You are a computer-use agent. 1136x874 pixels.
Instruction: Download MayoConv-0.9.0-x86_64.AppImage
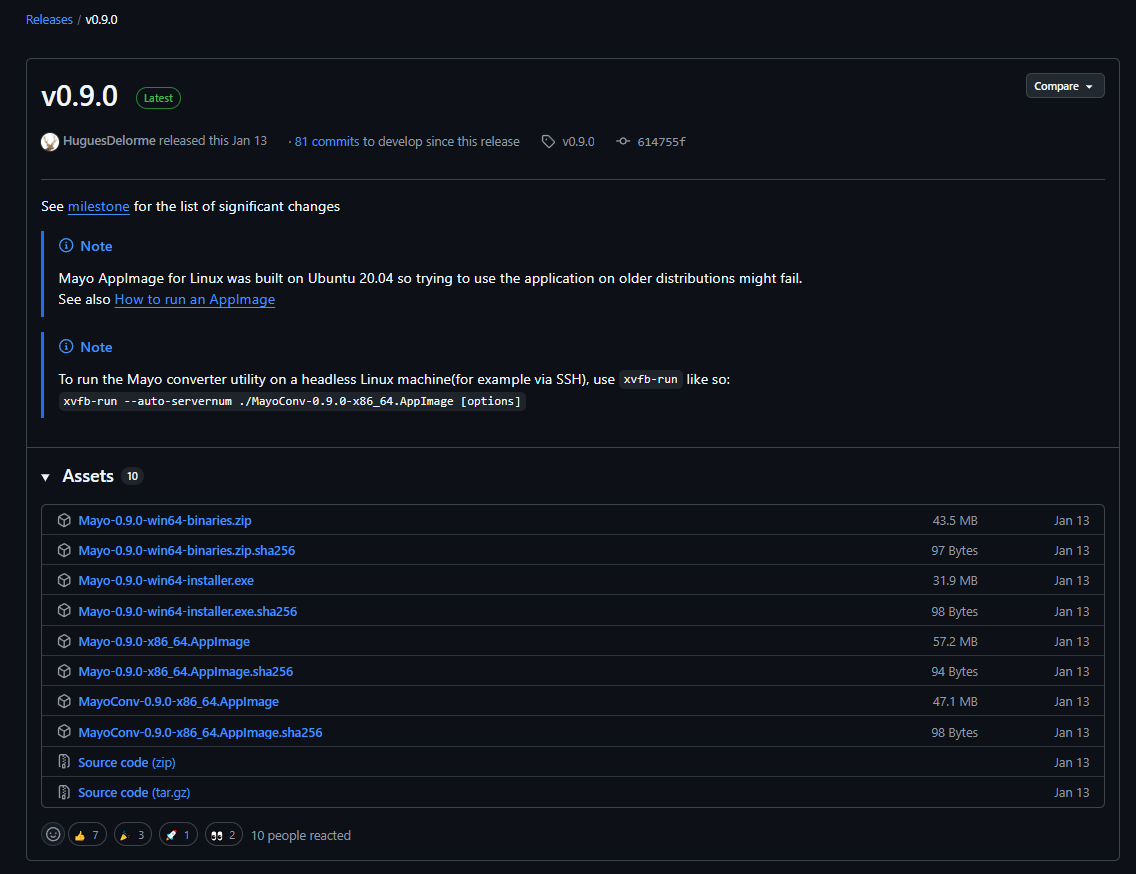(x=178, y=702)
